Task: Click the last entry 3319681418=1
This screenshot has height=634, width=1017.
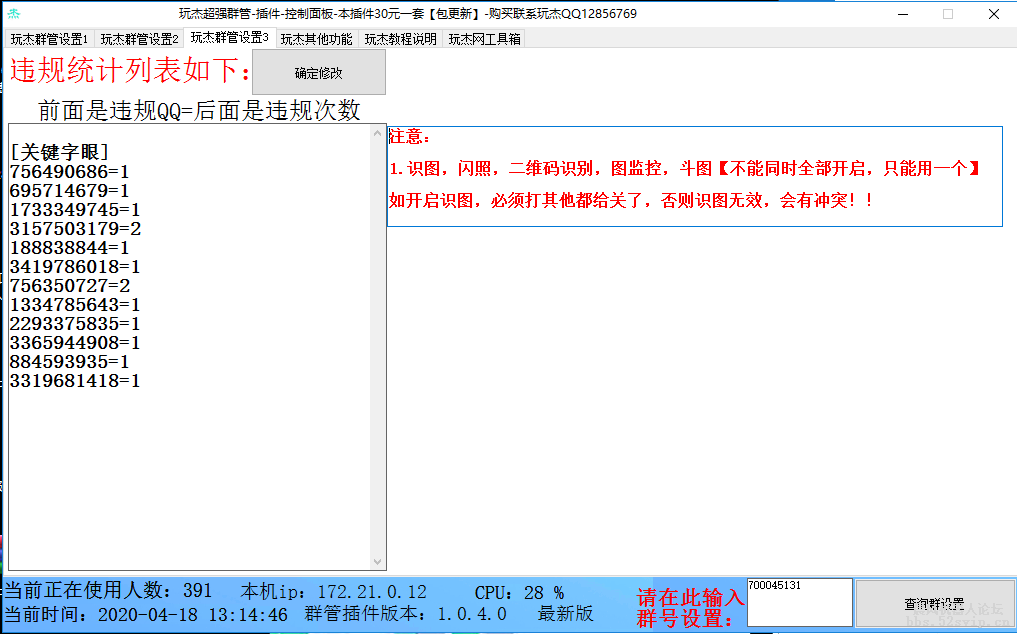Action: click(x=75, y=381)
